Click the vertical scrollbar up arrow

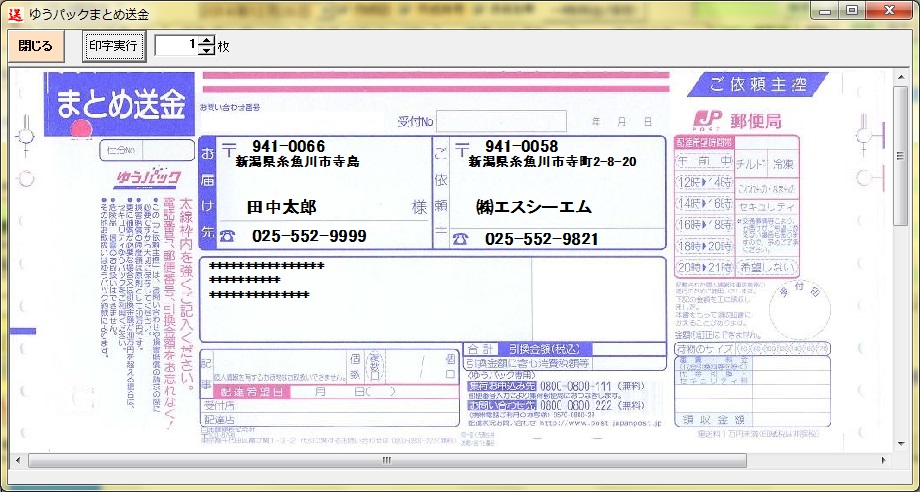(901, 77)
